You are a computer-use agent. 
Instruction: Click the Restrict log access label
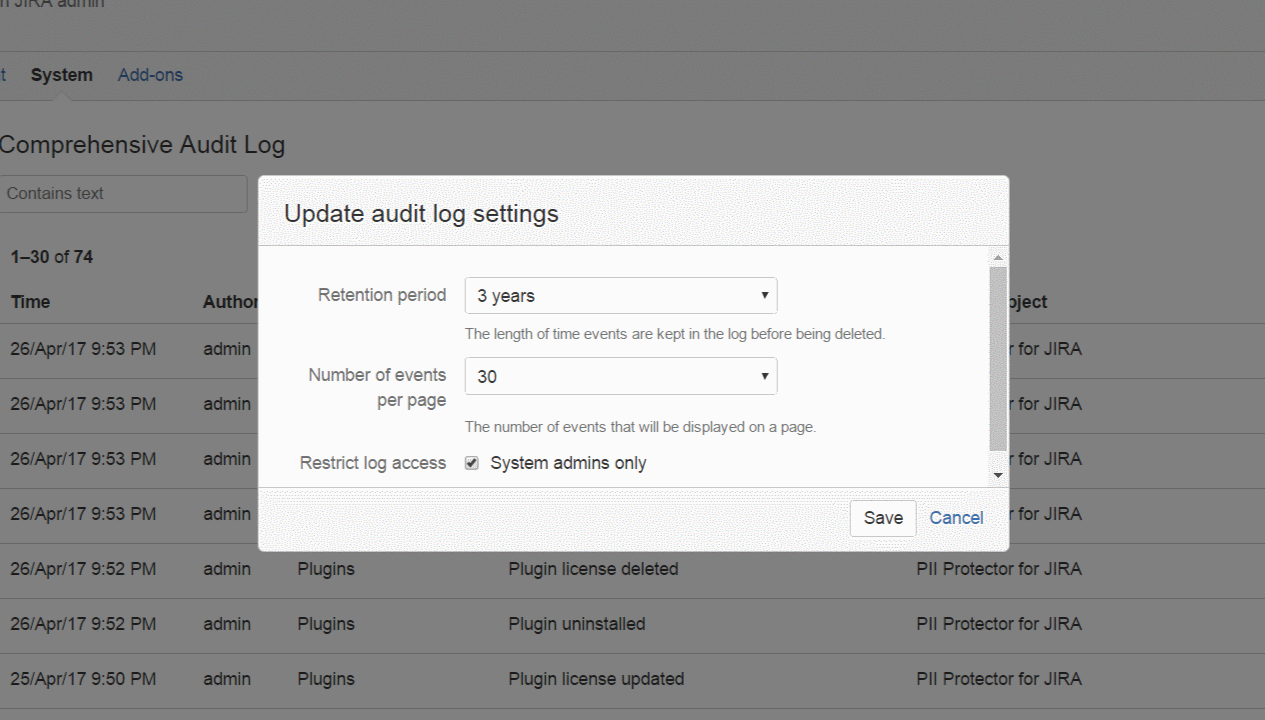[373, 463]
